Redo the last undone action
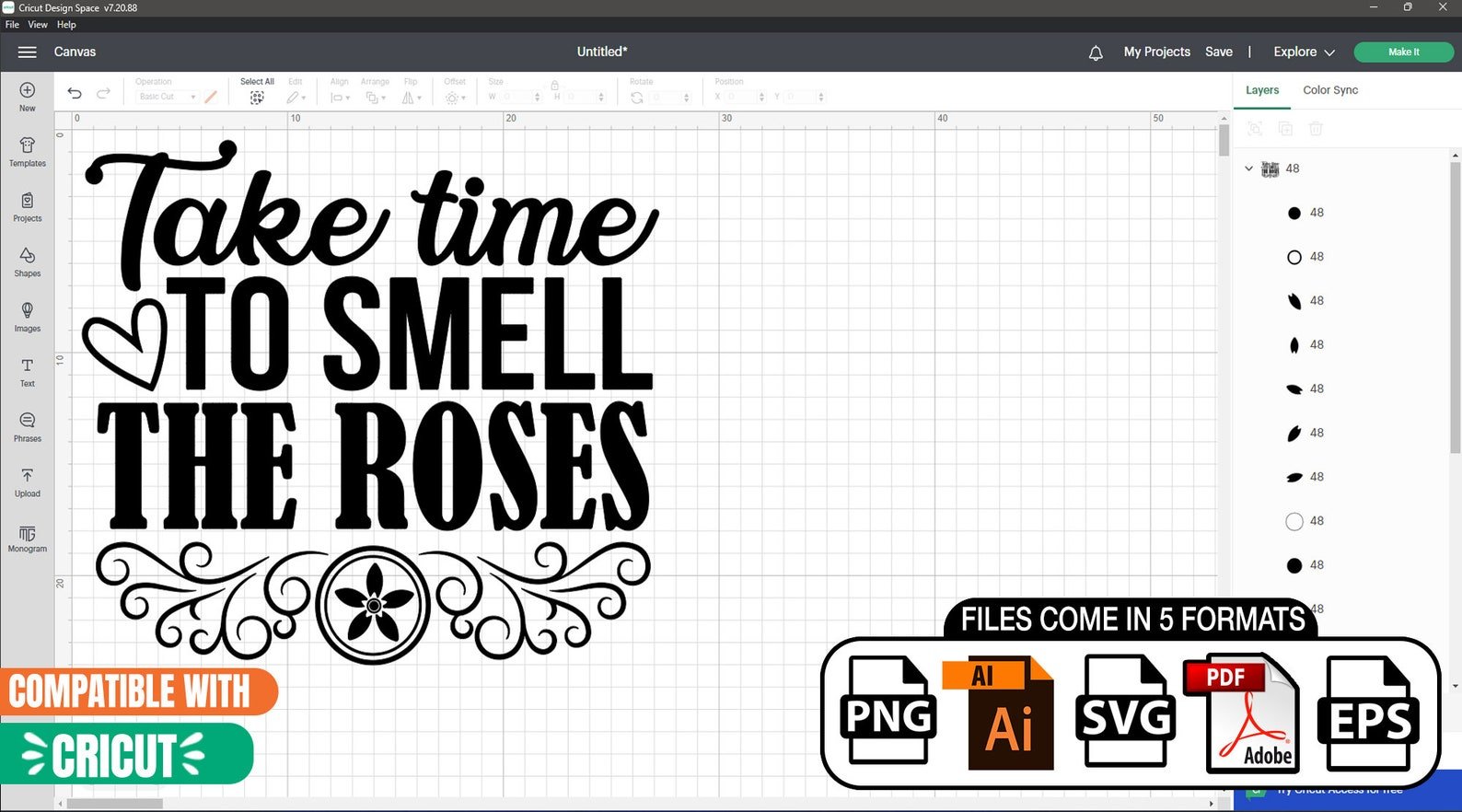 tap(103, 94)
